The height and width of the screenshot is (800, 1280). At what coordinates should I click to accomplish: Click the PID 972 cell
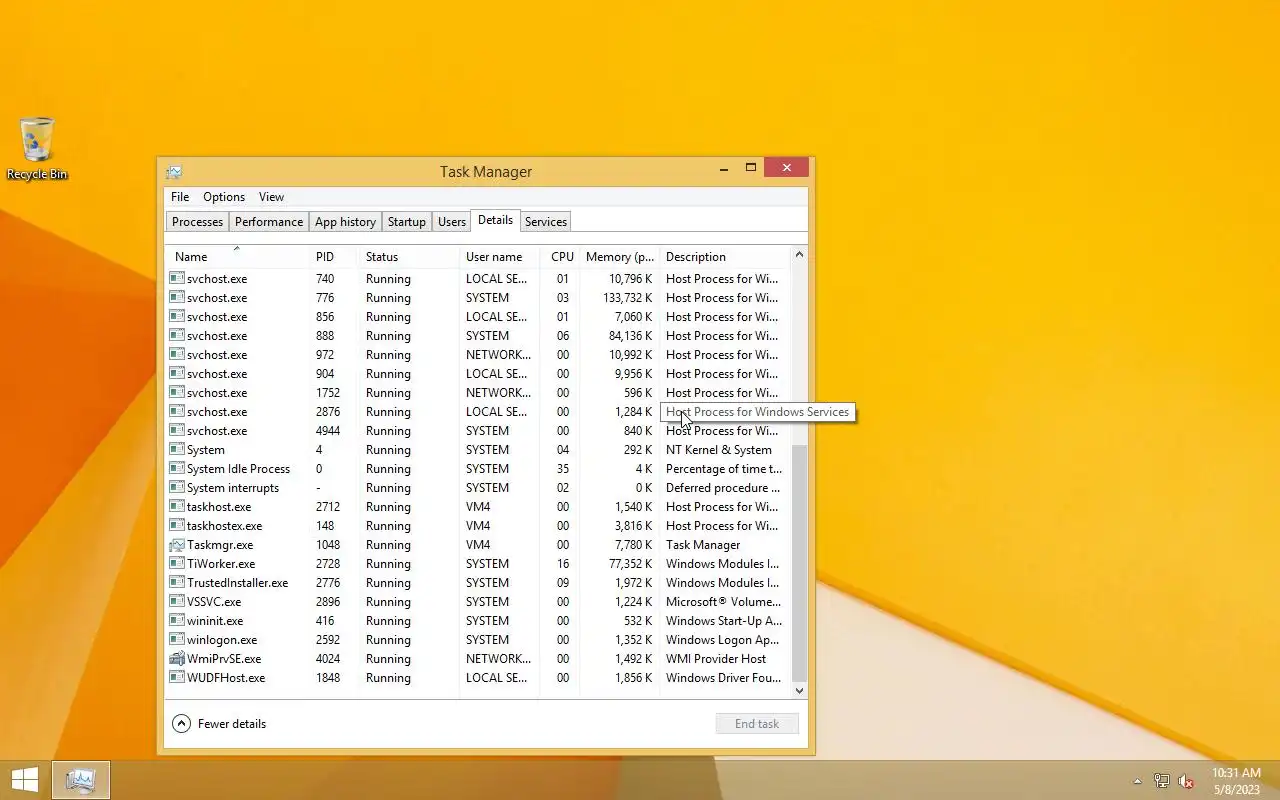point(325,355)
